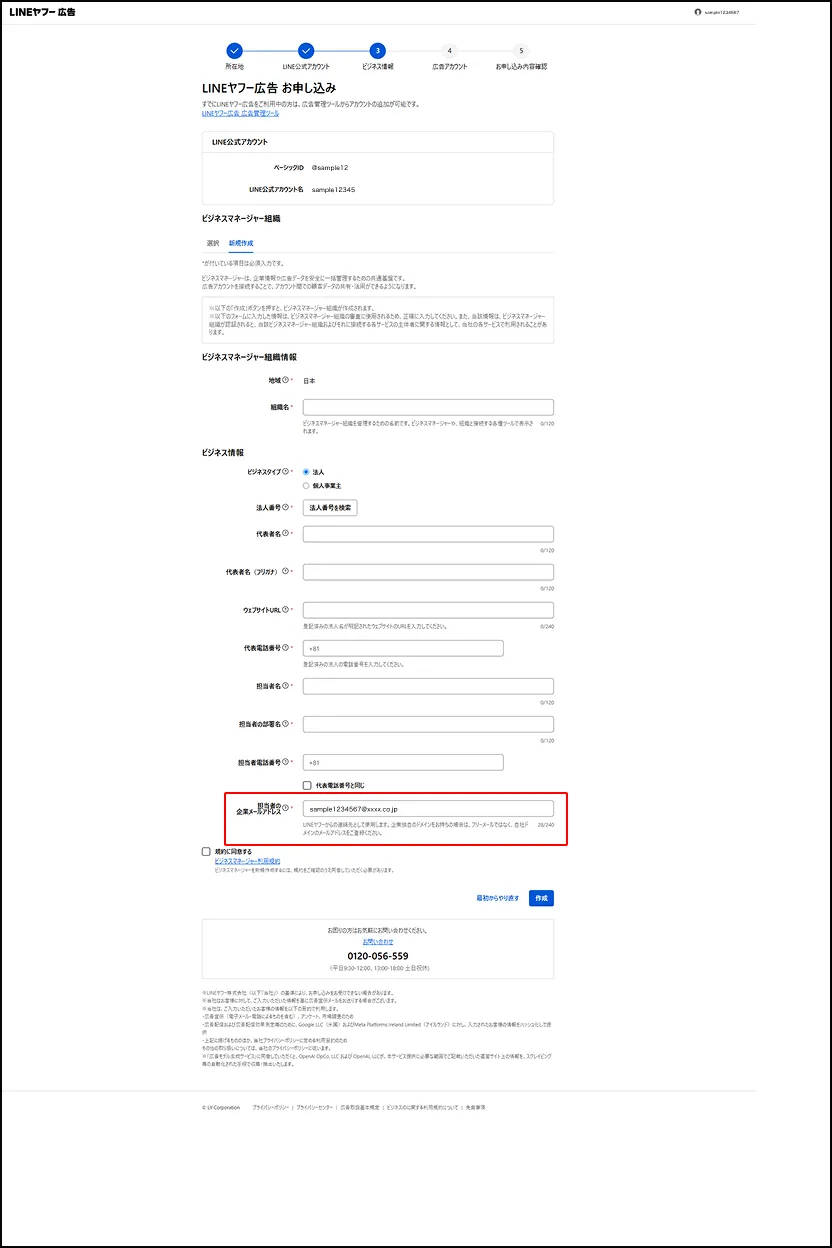Click the help icon next to ウェブサイトURL

(286, 609)
